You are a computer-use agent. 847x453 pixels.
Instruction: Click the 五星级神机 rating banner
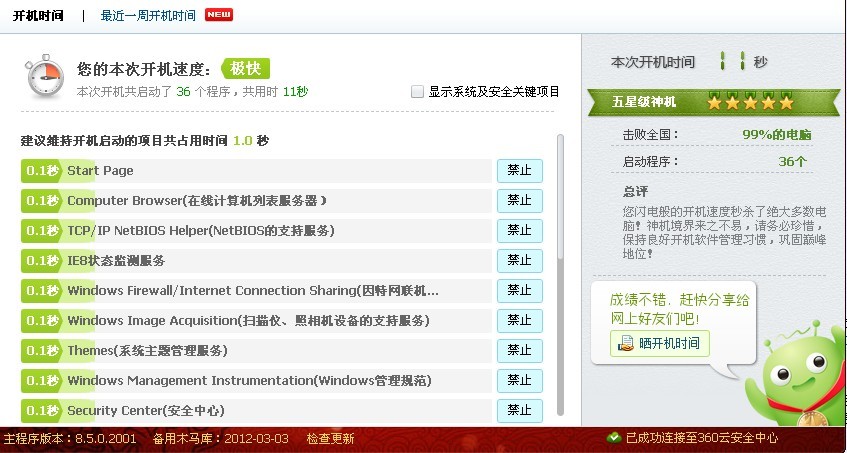tap(714, 102)
